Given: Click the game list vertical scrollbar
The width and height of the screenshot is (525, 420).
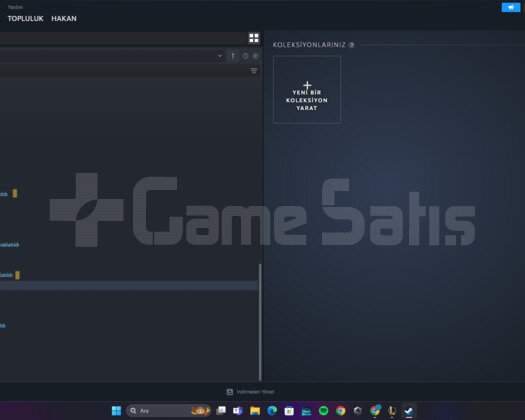Looking at the screenshot, I should click(x=260, y=322).
